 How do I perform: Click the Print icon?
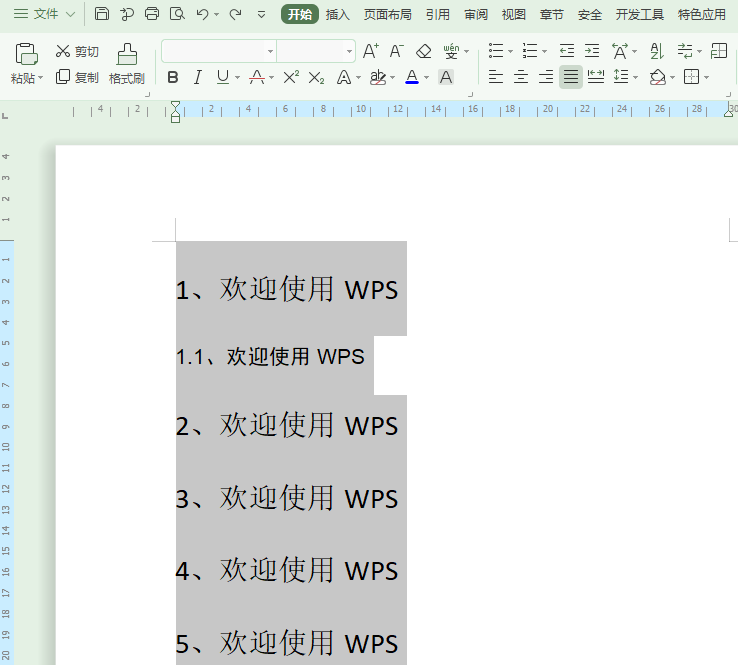coord(152,14)
